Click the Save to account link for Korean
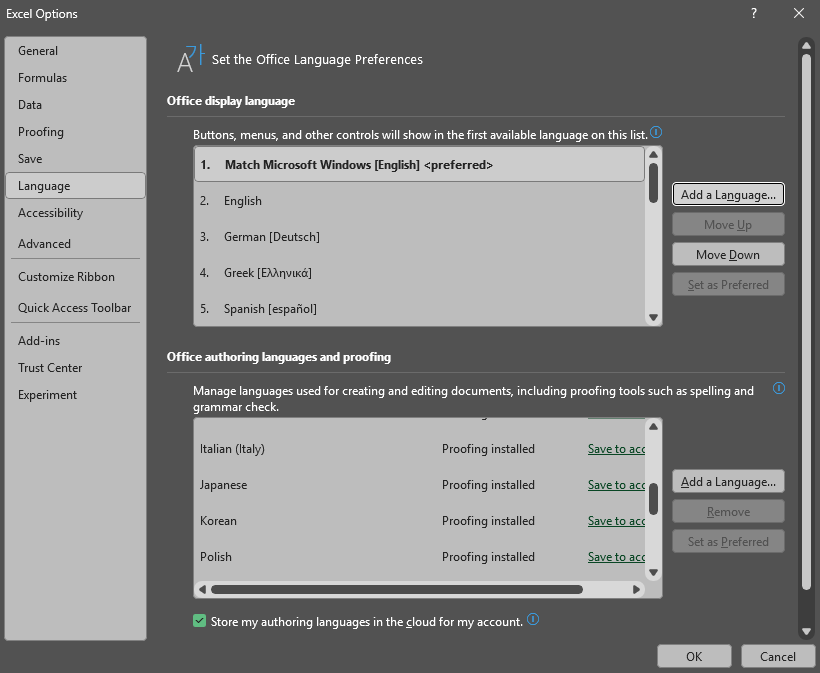820x673 pixels. pyautogui.click(x=616, y=521)
